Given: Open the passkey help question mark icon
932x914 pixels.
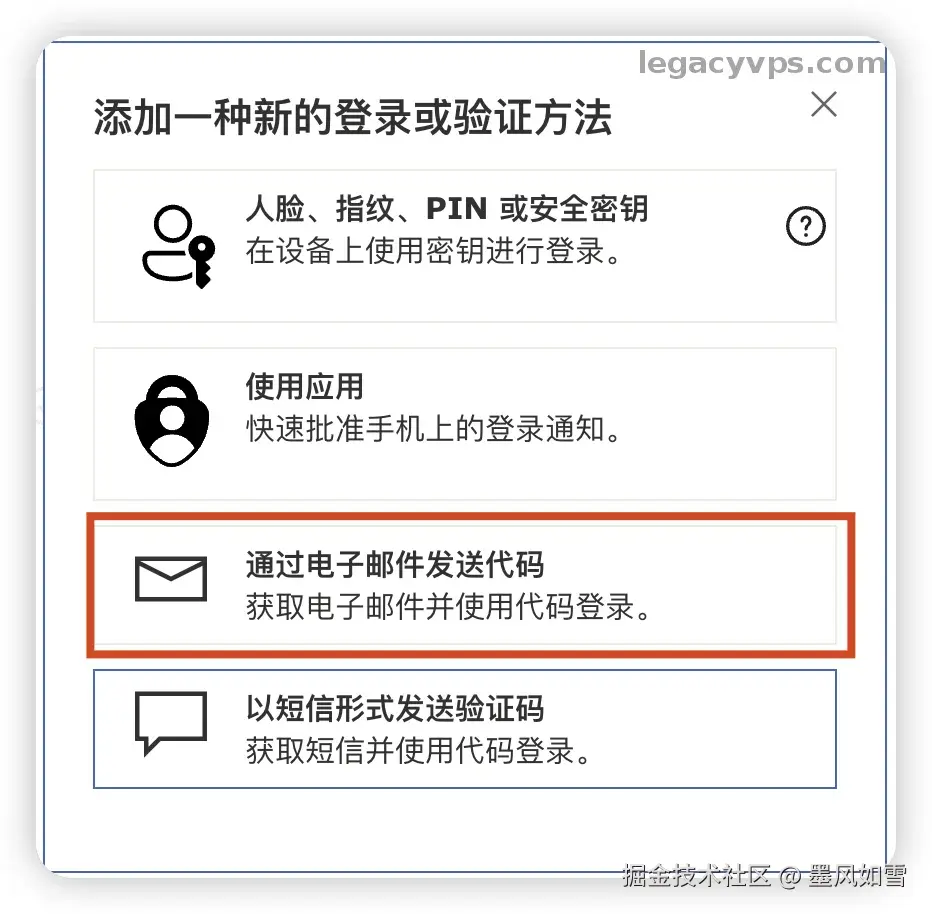Looking at the screenshot, I should point(805,226).
